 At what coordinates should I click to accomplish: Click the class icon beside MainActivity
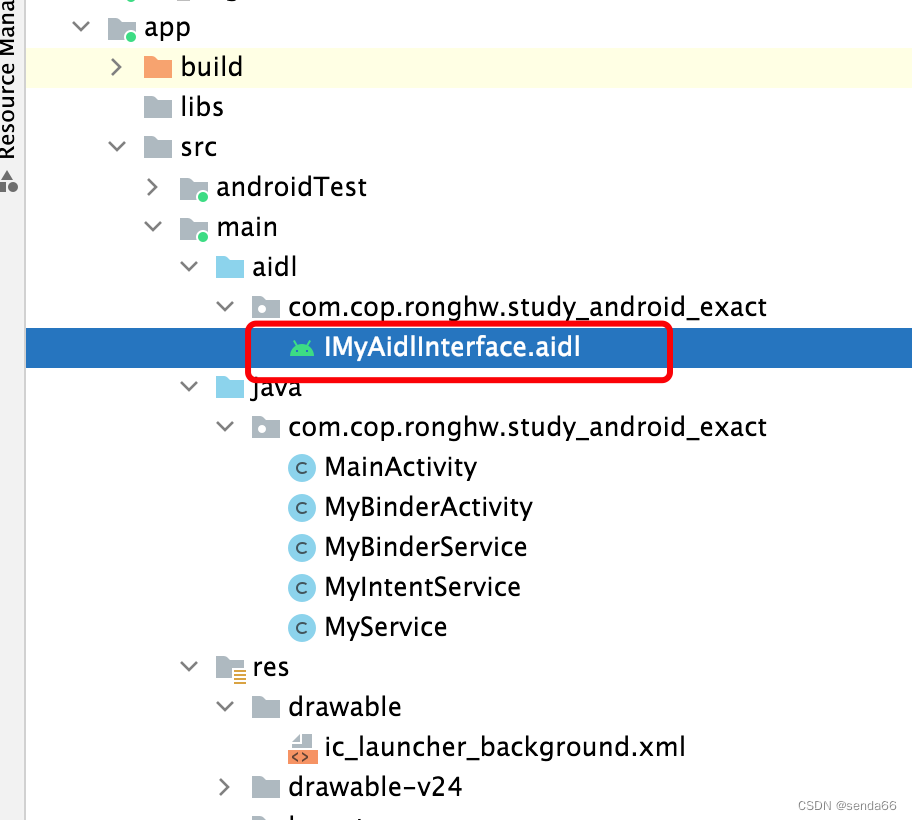[x=302, y=467]
